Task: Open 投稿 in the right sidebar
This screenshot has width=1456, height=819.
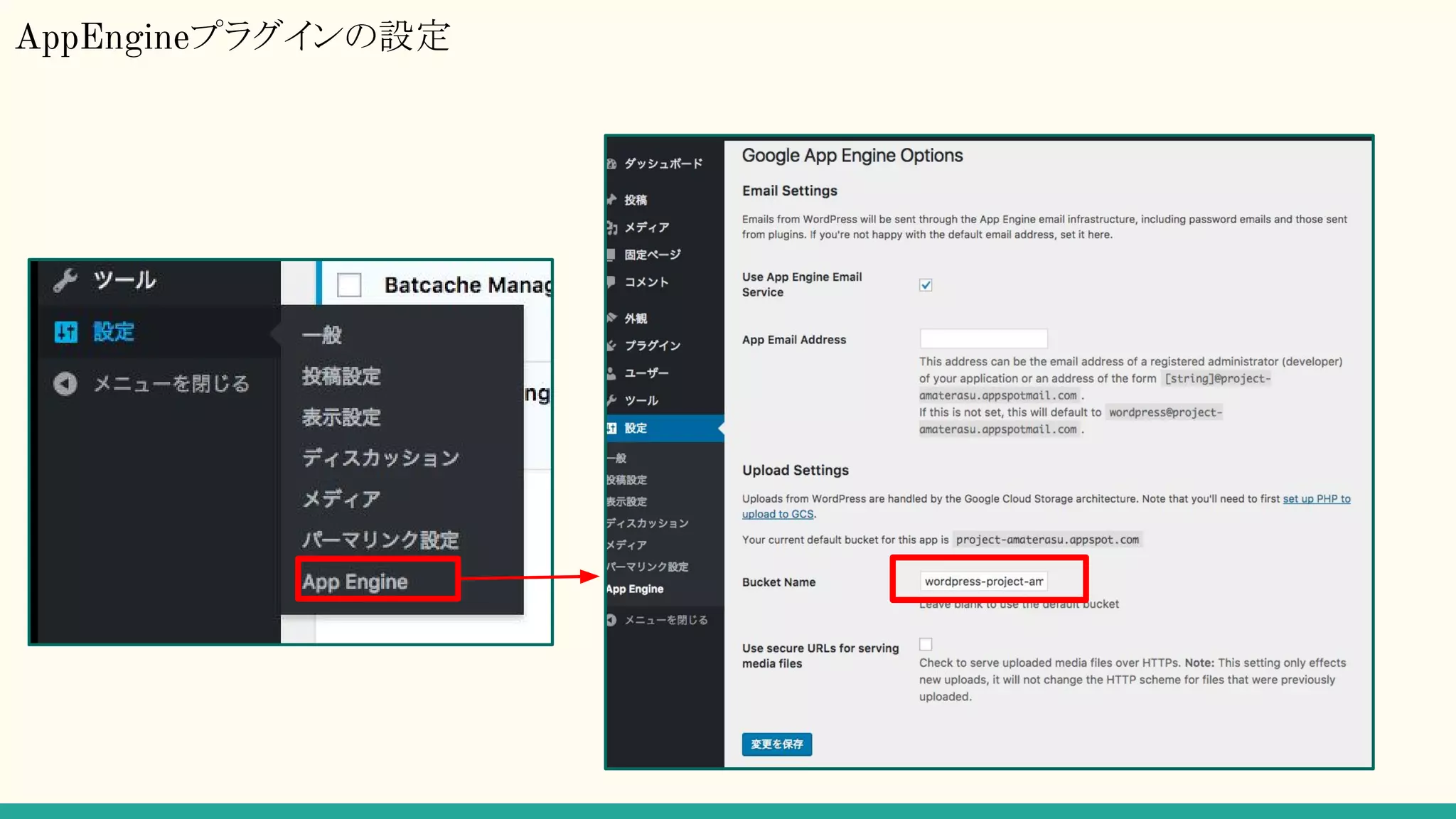Action: (636, 200)
